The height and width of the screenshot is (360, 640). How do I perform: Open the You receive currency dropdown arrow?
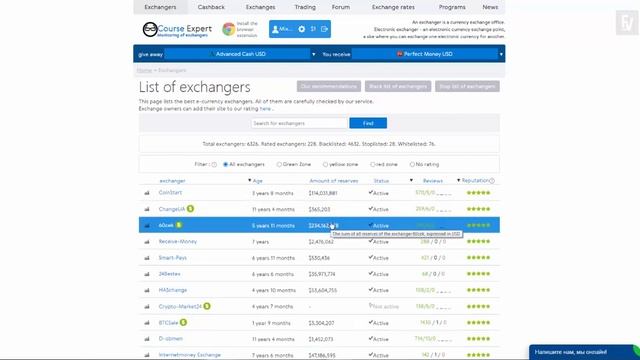[501, 54]
